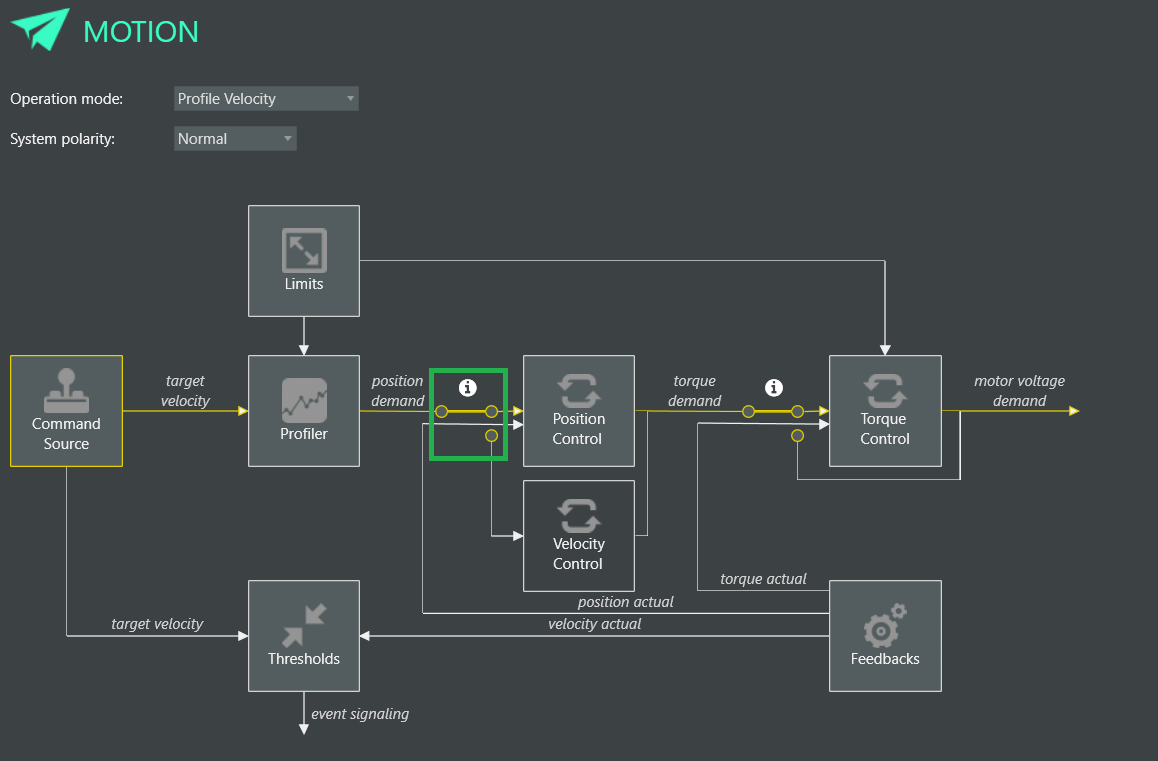Click 'target velocity' label near Thresholds input
The image size is (1158, 761).
coord(157,624)
